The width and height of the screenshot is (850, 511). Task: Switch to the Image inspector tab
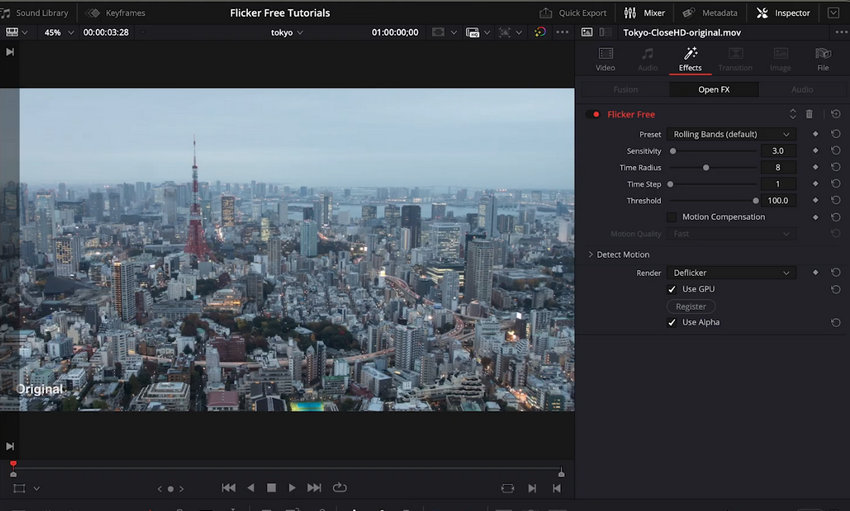pos(780,60)
